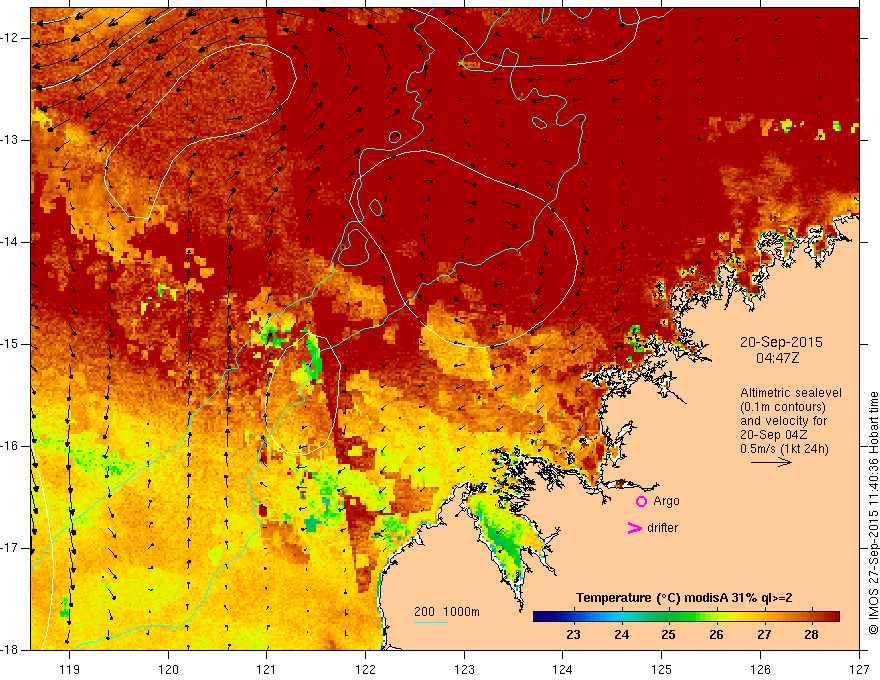
Task: Click the latitude axis label '-16'
Action: tap(10, 446)
